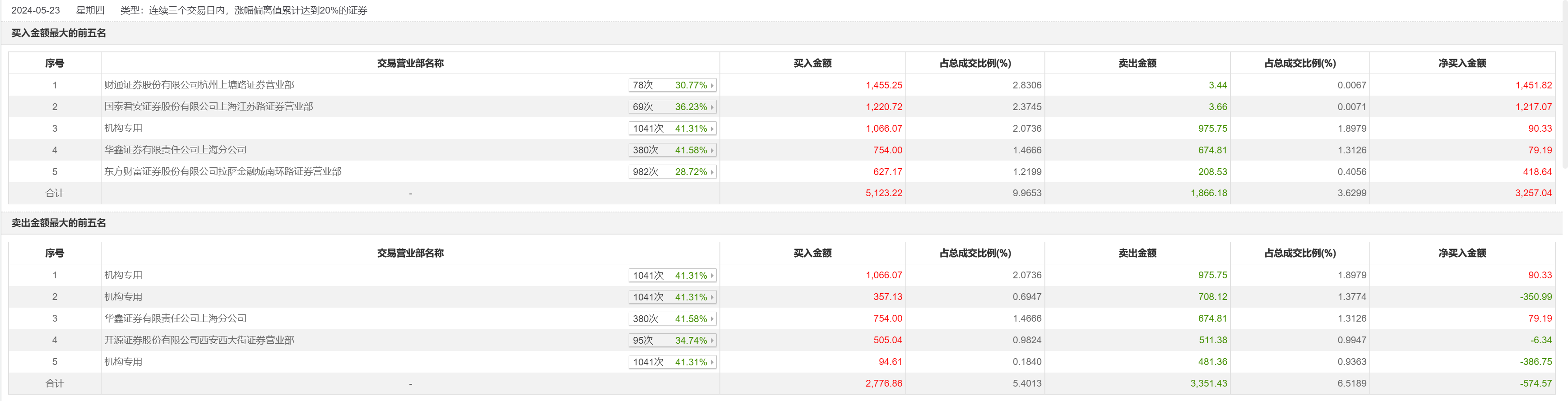Click 机构专用 in row 5 of sell table
This screenshot has height=401, width=1568.
pos(123,361)
